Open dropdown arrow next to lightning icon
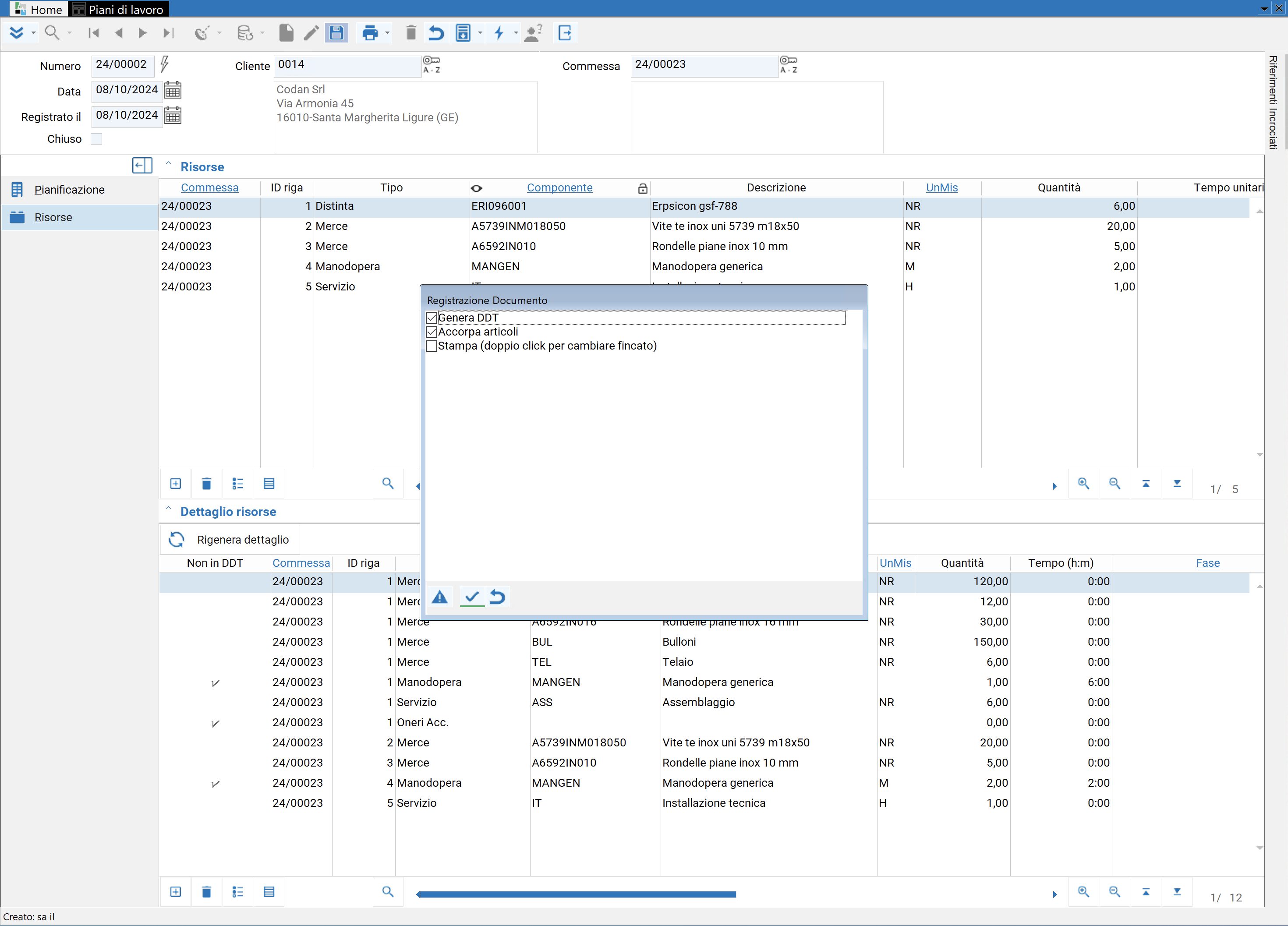The image size is (1288, 926). click(516, 33)
